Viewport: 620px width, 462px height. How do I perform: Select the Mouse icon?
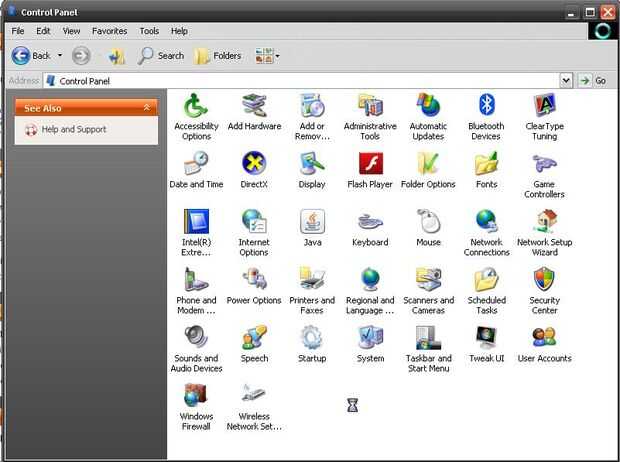tap(428, 222)
